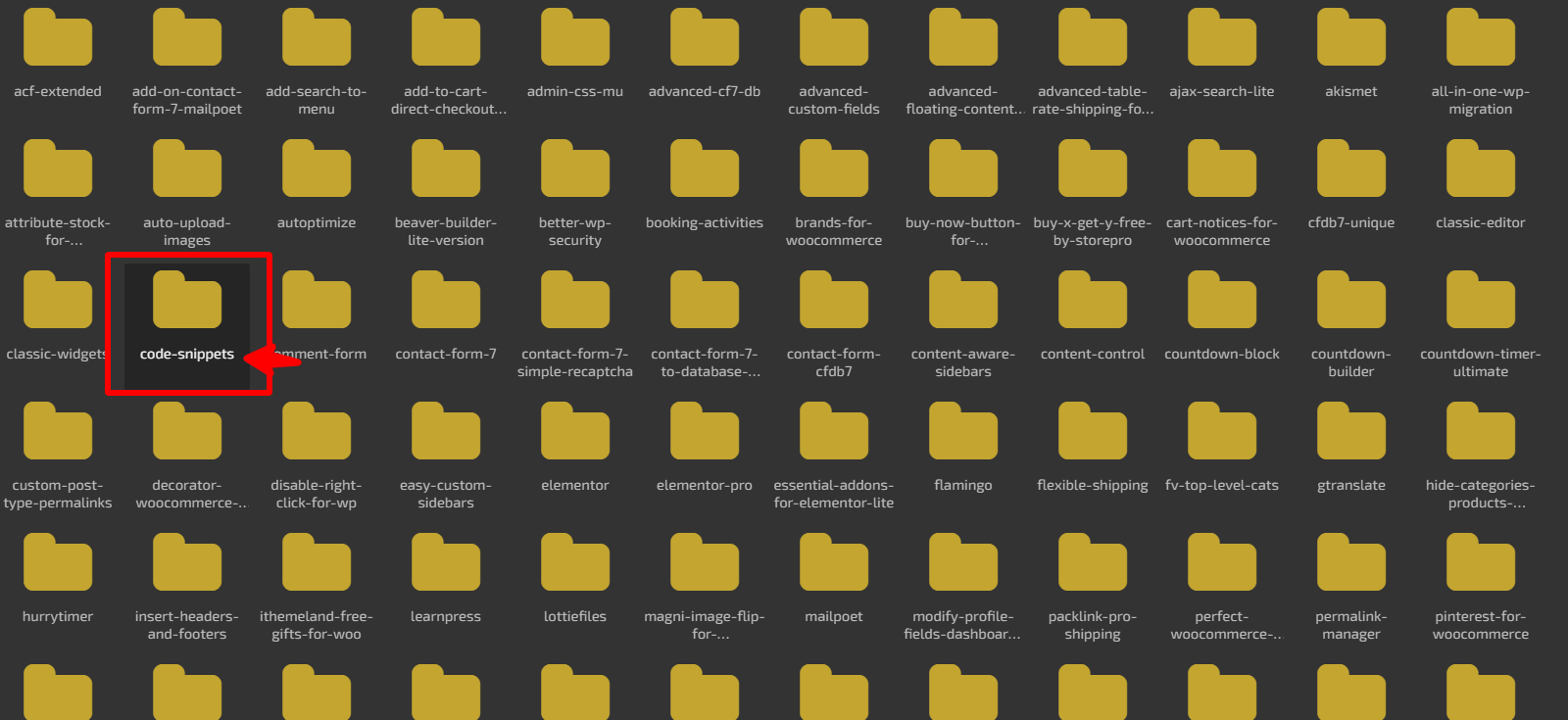Select the add-search-to-menu folder
Viewport: 1568px width, 720px height.
coord(317,37)
